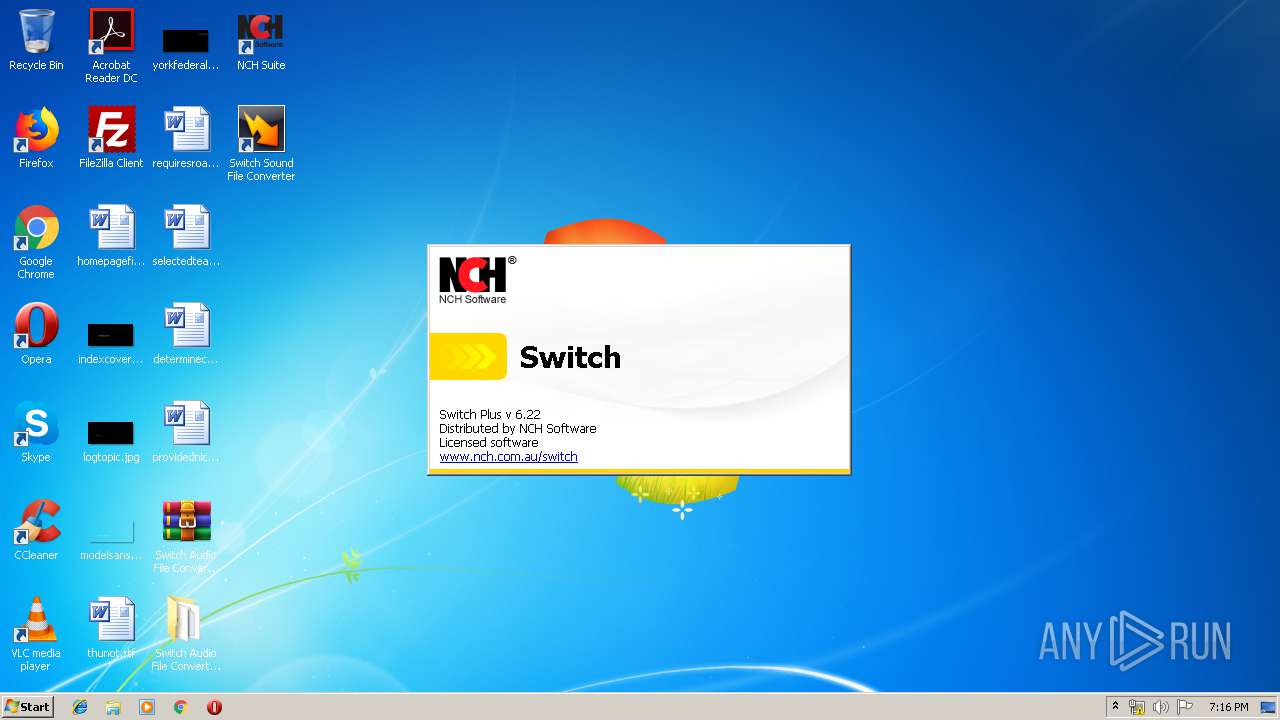Open FileZilla Client shortcut

tap(111, 138)
